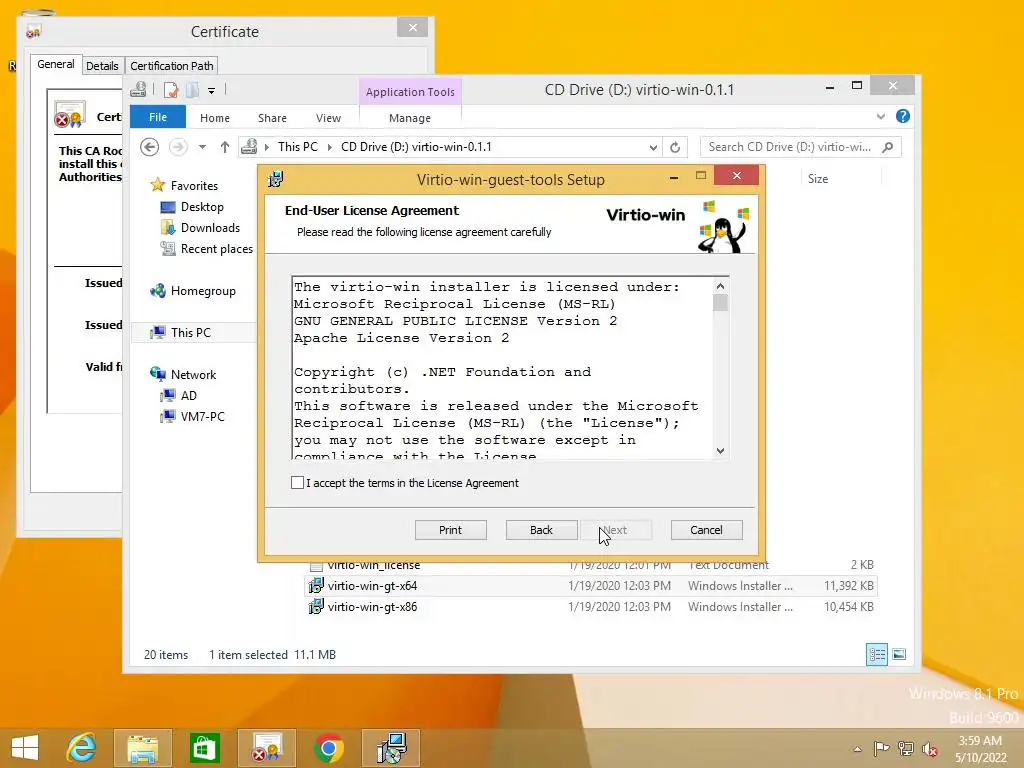
Task: Open the AD network computer
Action: 188,395
